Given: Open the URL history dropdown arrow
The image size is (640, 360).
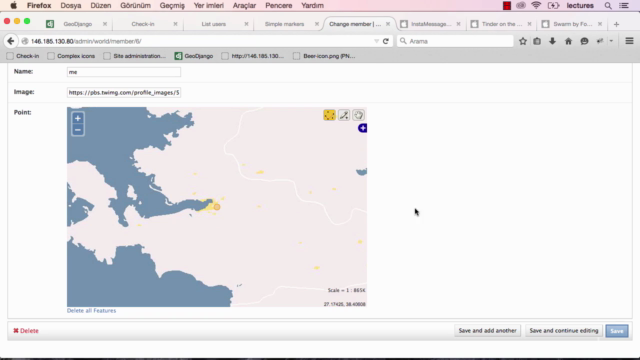Looking at the screenshot, I should point(376,41).
